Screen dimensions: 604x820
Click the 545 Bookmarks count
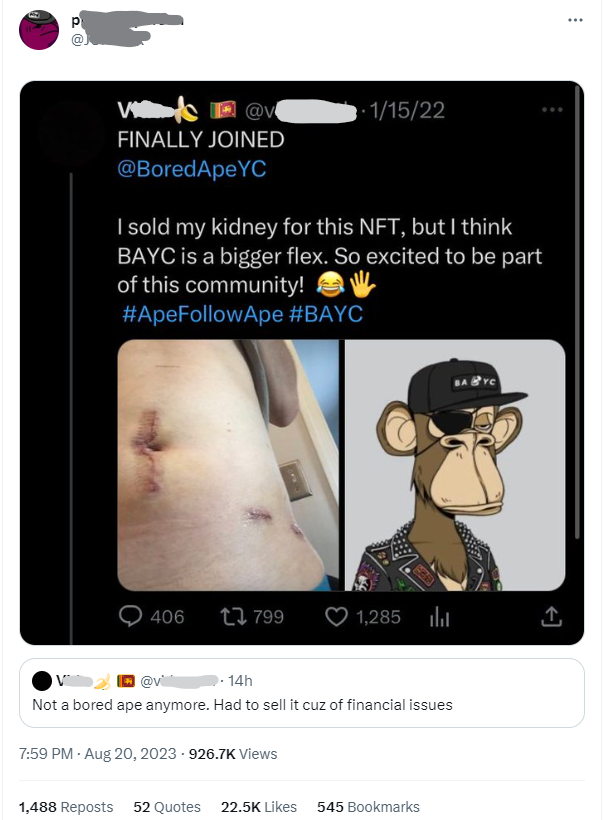coord(368,807)
